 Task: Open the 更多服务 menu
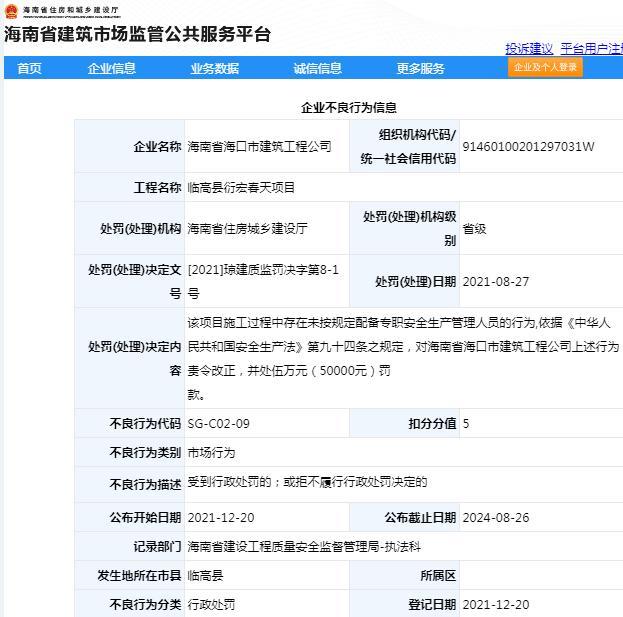[x=420, y=68]
